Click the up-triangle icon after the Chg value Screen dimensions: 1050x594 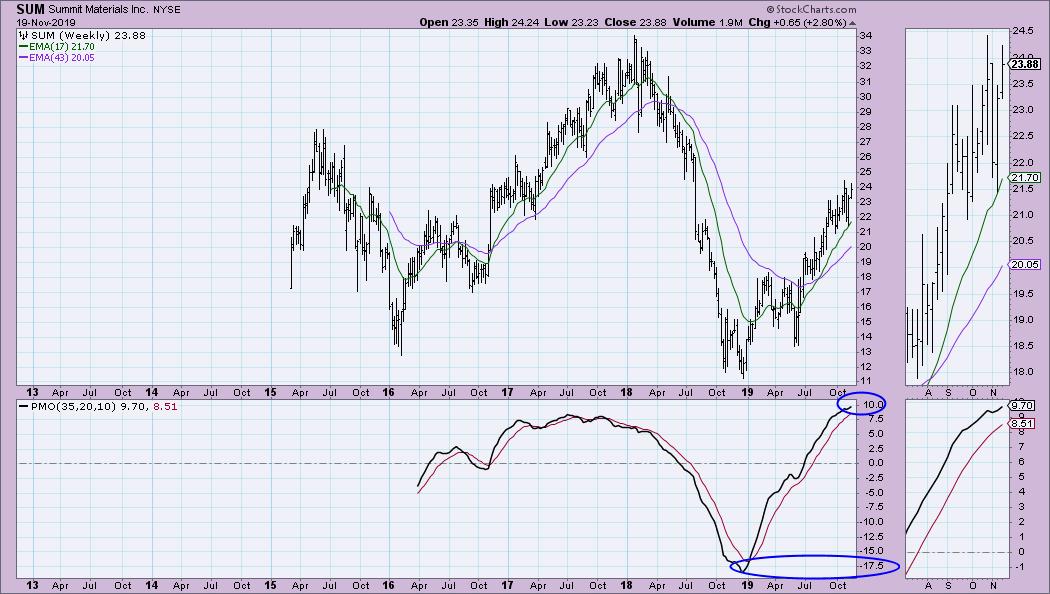click(852, 23)
